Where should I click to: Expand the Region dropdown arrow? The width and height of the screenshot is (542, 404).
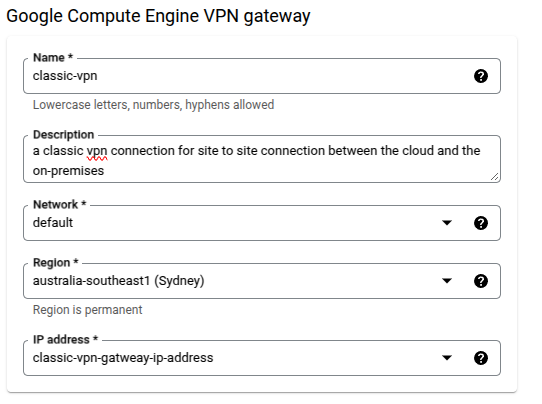tap(447, 281)
